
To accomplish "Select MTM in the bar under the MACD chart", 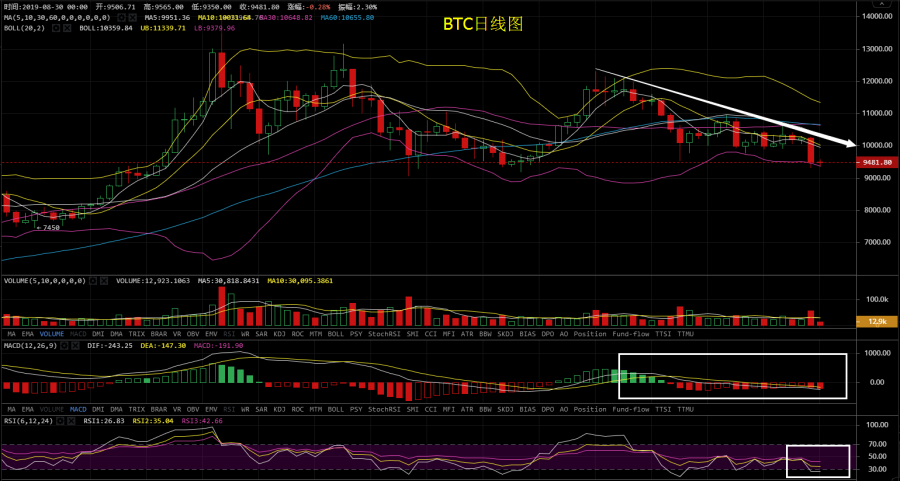I will point(316,409).
